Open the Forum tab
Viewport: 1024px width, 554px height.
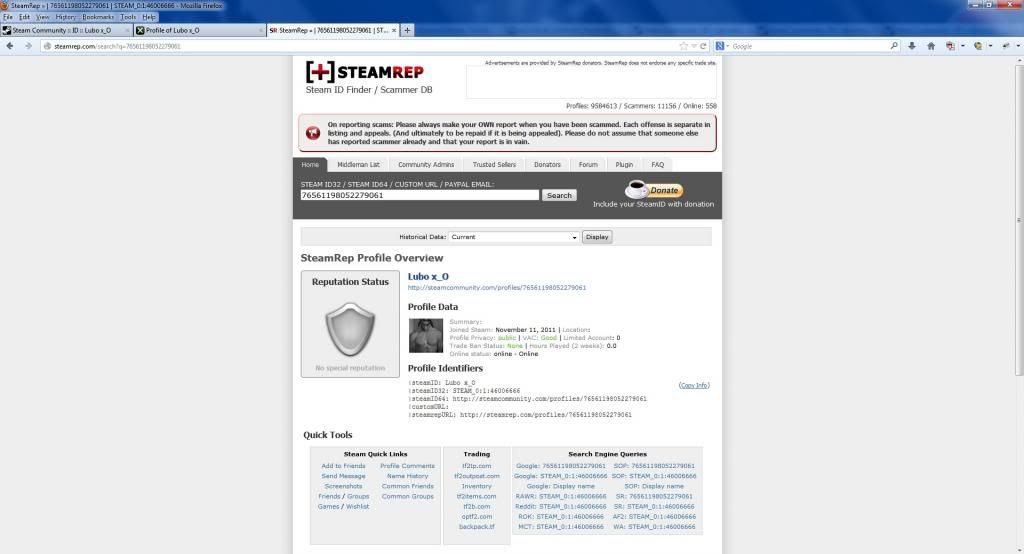(x=588, y=165)
